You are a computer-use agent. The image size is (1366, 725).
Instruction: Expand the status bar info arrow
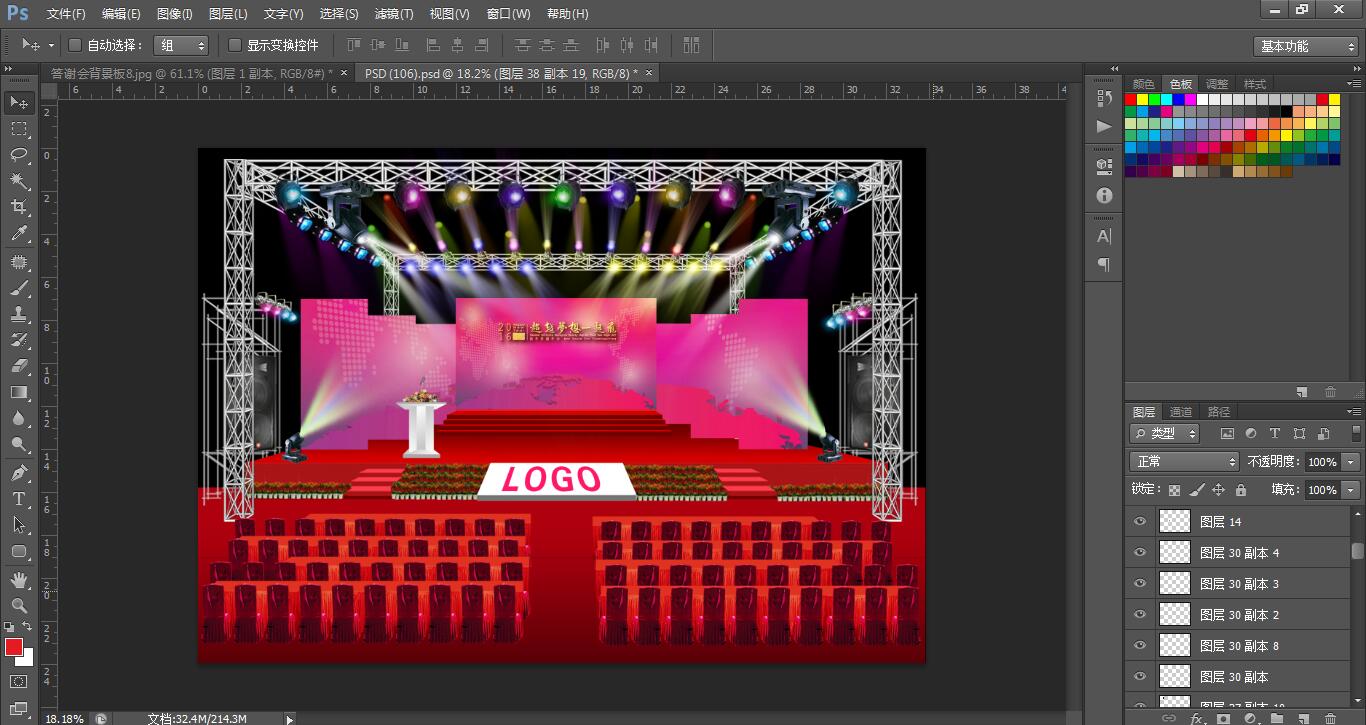[290, 718]
